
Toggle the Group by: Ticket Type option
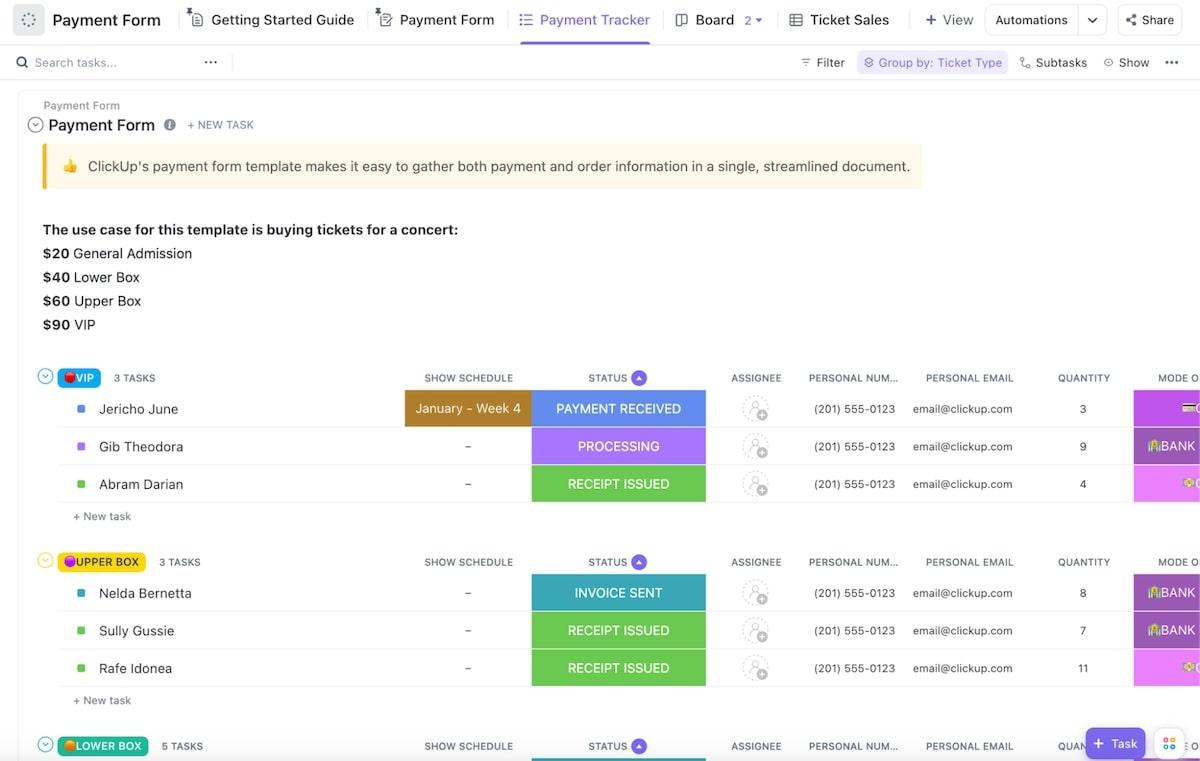(x=932, y=62)
